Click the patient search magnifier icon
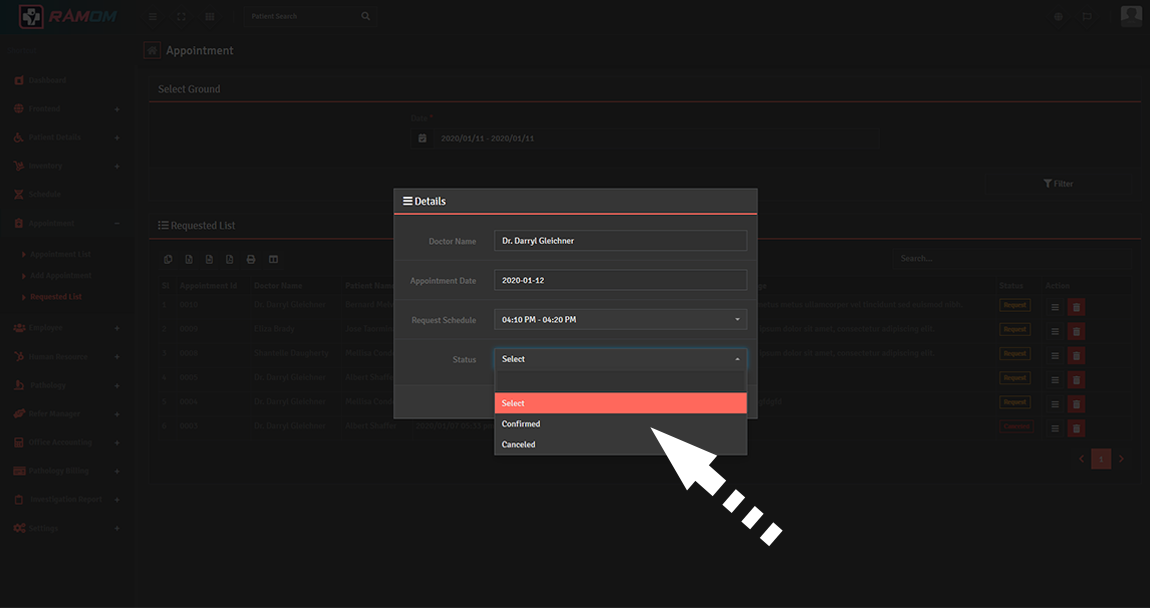The width and height of the screenshot is (1150, 608). [365, 17]
